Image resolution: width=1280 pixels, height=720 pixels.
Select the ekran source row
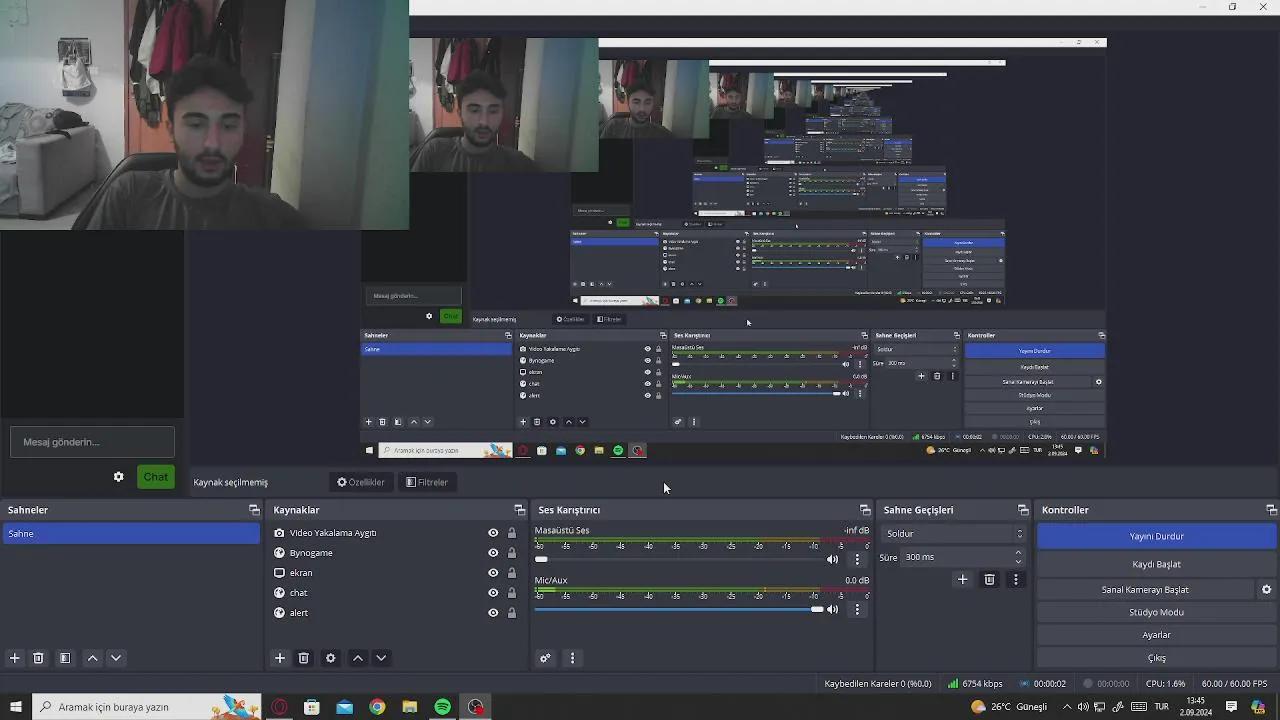(397, 573)
